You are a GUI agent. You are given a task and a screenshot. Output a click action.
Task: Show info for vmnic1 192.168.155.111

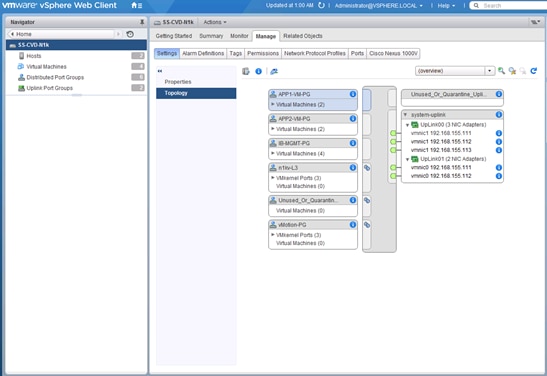click(499, 133)
